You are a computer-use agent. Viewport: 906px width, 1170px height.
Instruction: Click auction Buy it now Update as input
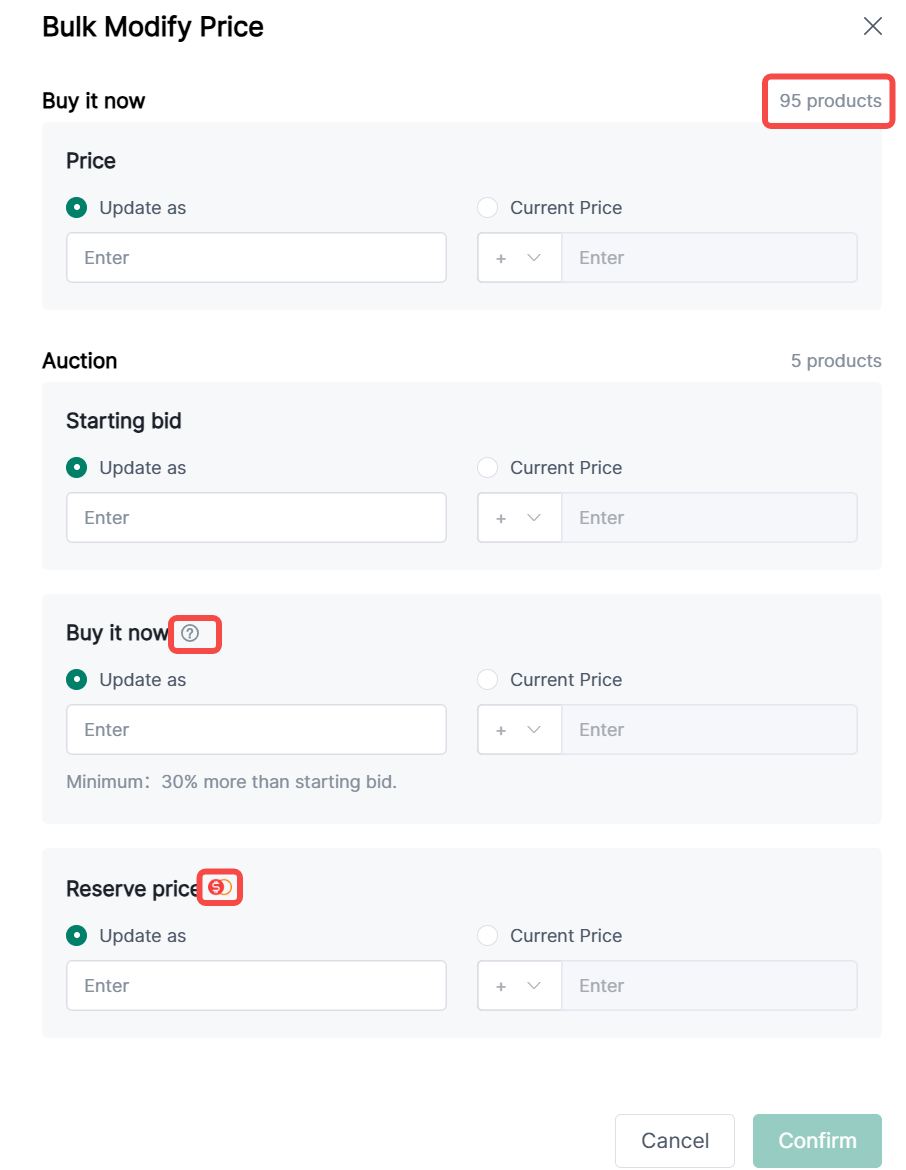coord(256,730)
